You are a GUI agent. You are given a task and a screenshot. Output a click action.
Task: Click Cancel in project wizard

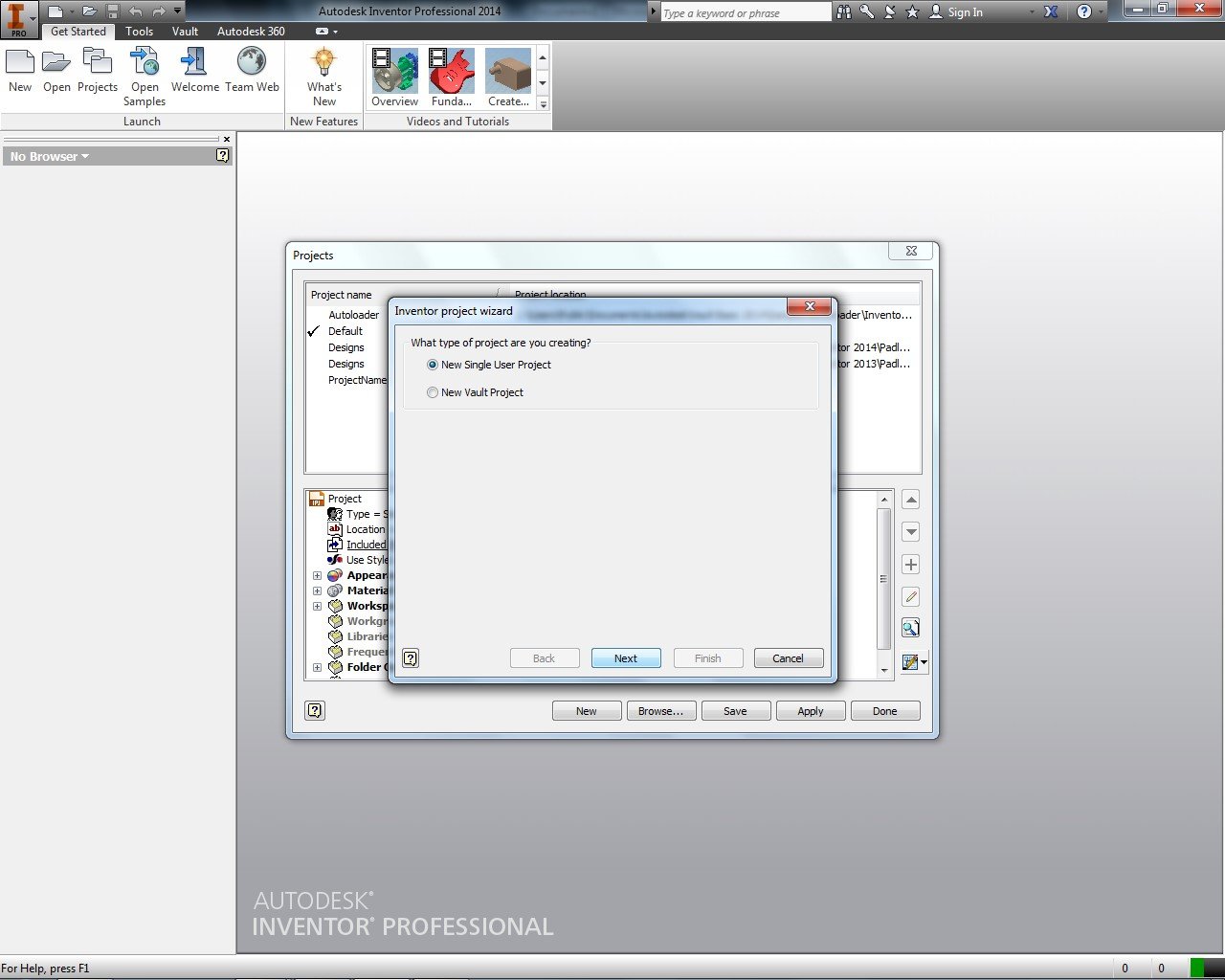pyautogui.click(x=789, y=658)
